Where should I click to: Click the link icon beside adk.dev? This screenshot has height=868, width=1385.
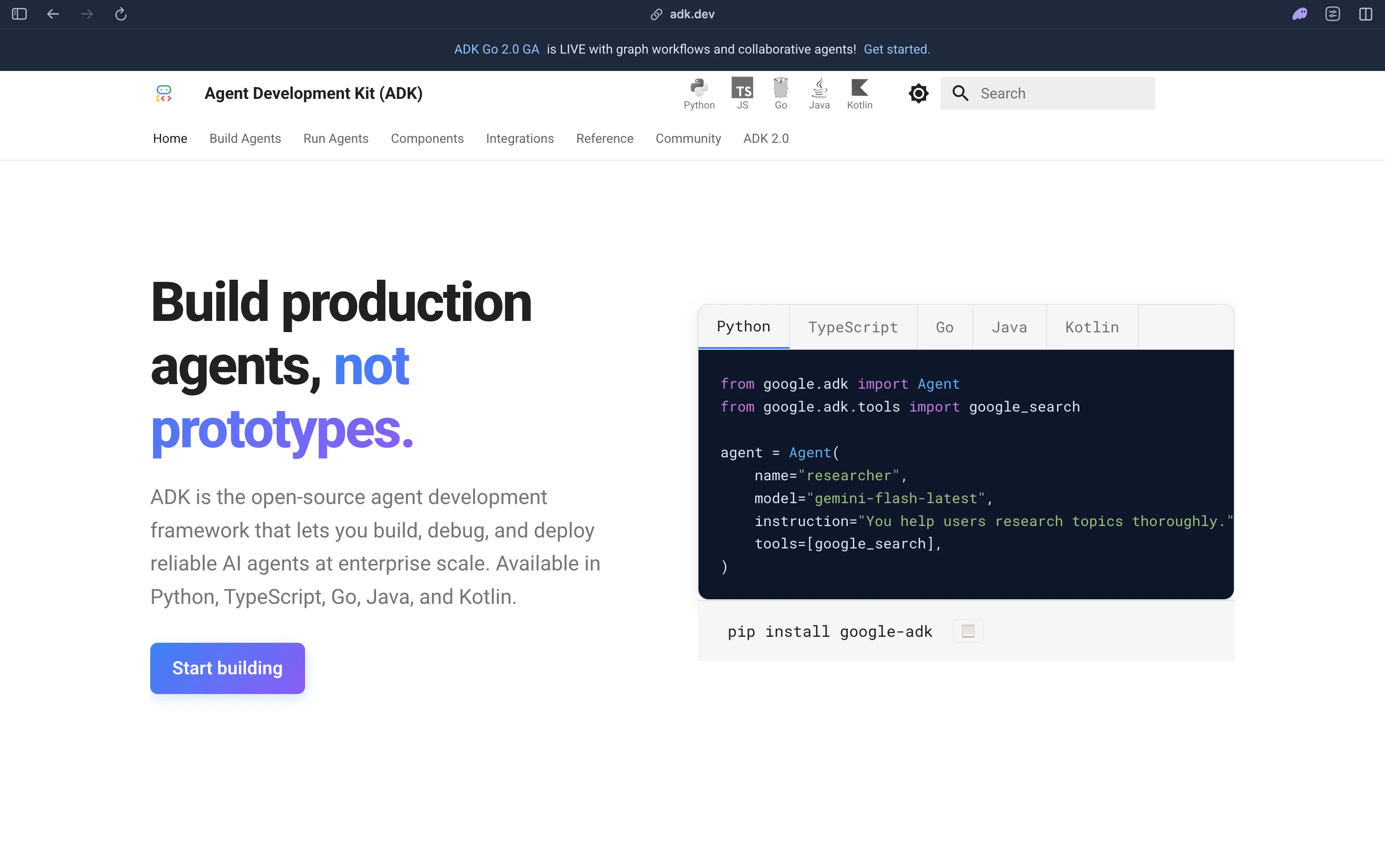coord(656,14)
